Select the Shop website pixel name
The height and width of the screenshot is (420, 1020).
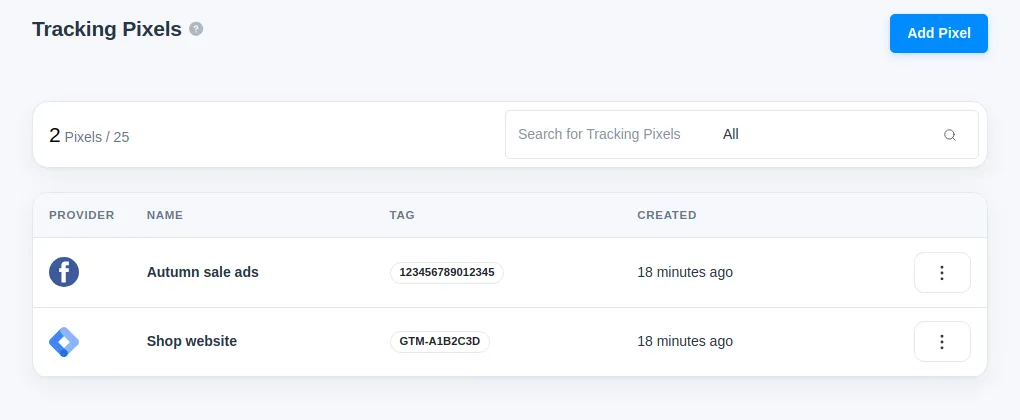pyautogui.click(x=192, y=341)
